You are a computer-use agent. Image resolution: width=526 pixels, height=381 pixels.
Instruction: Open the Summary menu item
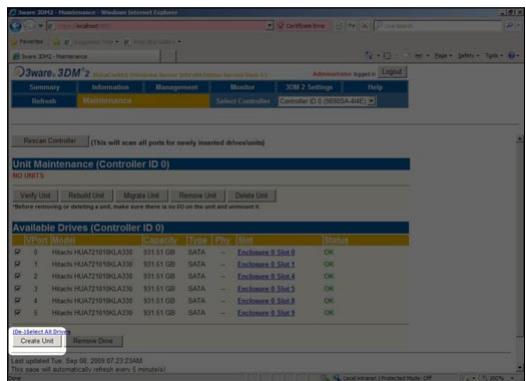coord(44,87)
